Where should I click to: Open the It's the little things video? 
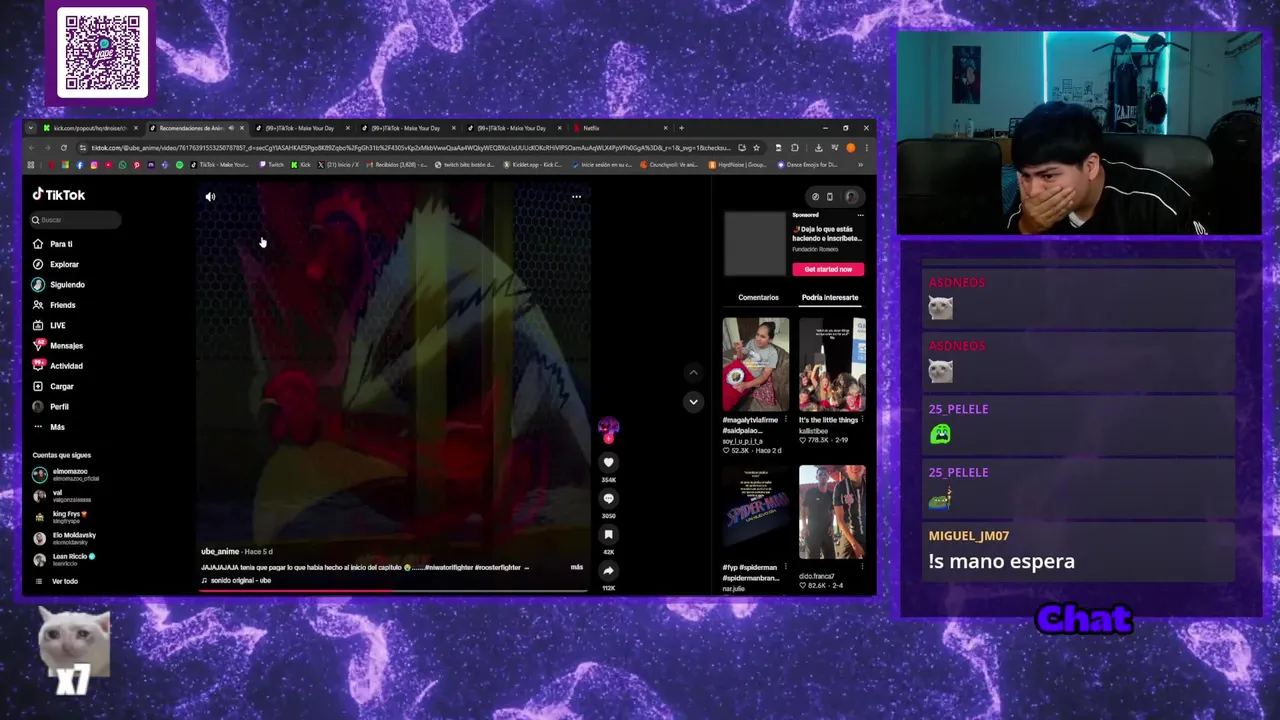click(832, 365)
